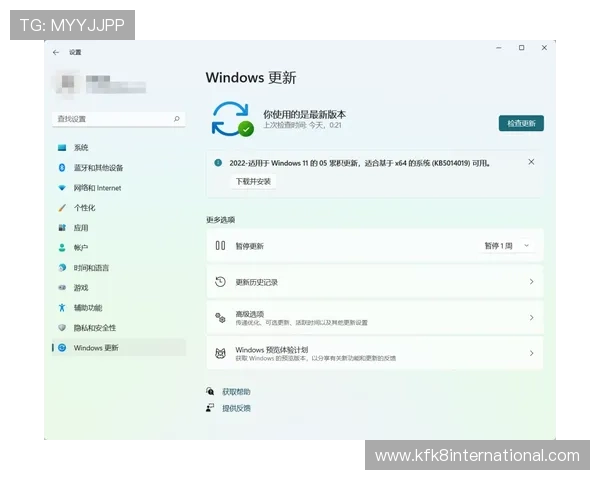Select 网络和 Internet in the sidebar
The height and width of the screenshot is (480, 600).
click(x=119, y=188)
